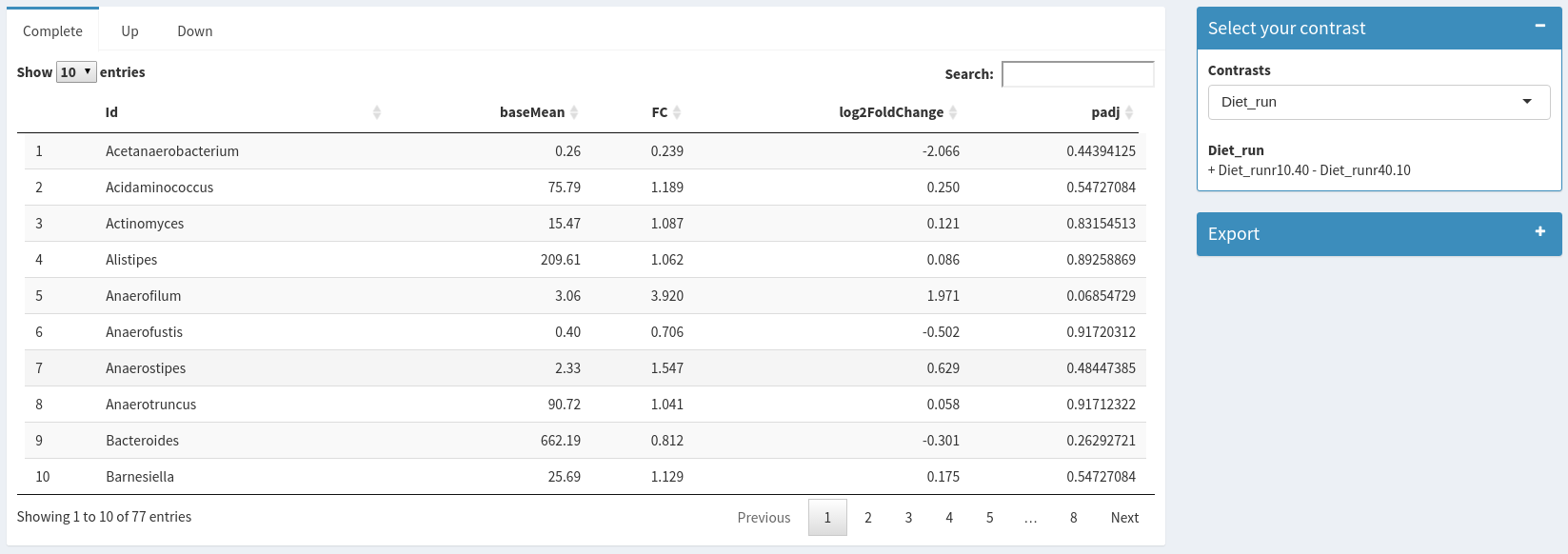The height and width of the screenshot is (554, 1568).
Task: Sort by baseMean column sort icon
Action: click(x=574, y=112)
